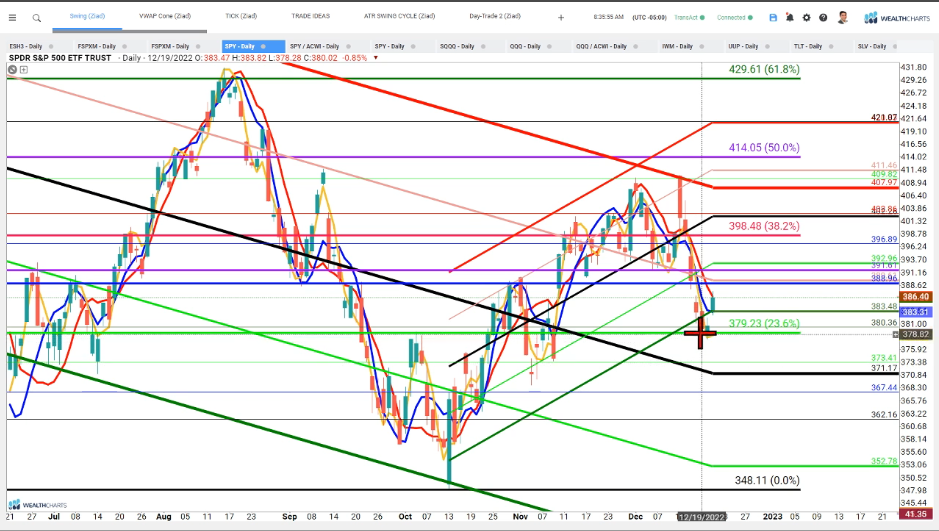Toggle the dot on TLT - Daily tab
The width and height of the screenshot is (939, 531).
point(830,46)
